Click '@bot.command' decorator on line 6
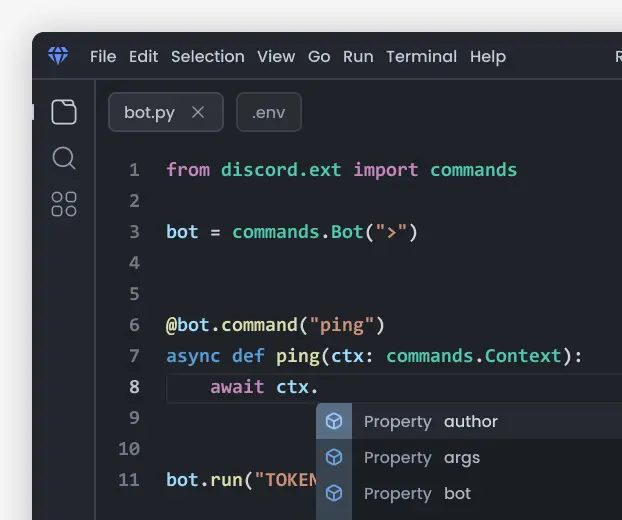Viewport: 622px width, 520px height. [232, 325]
